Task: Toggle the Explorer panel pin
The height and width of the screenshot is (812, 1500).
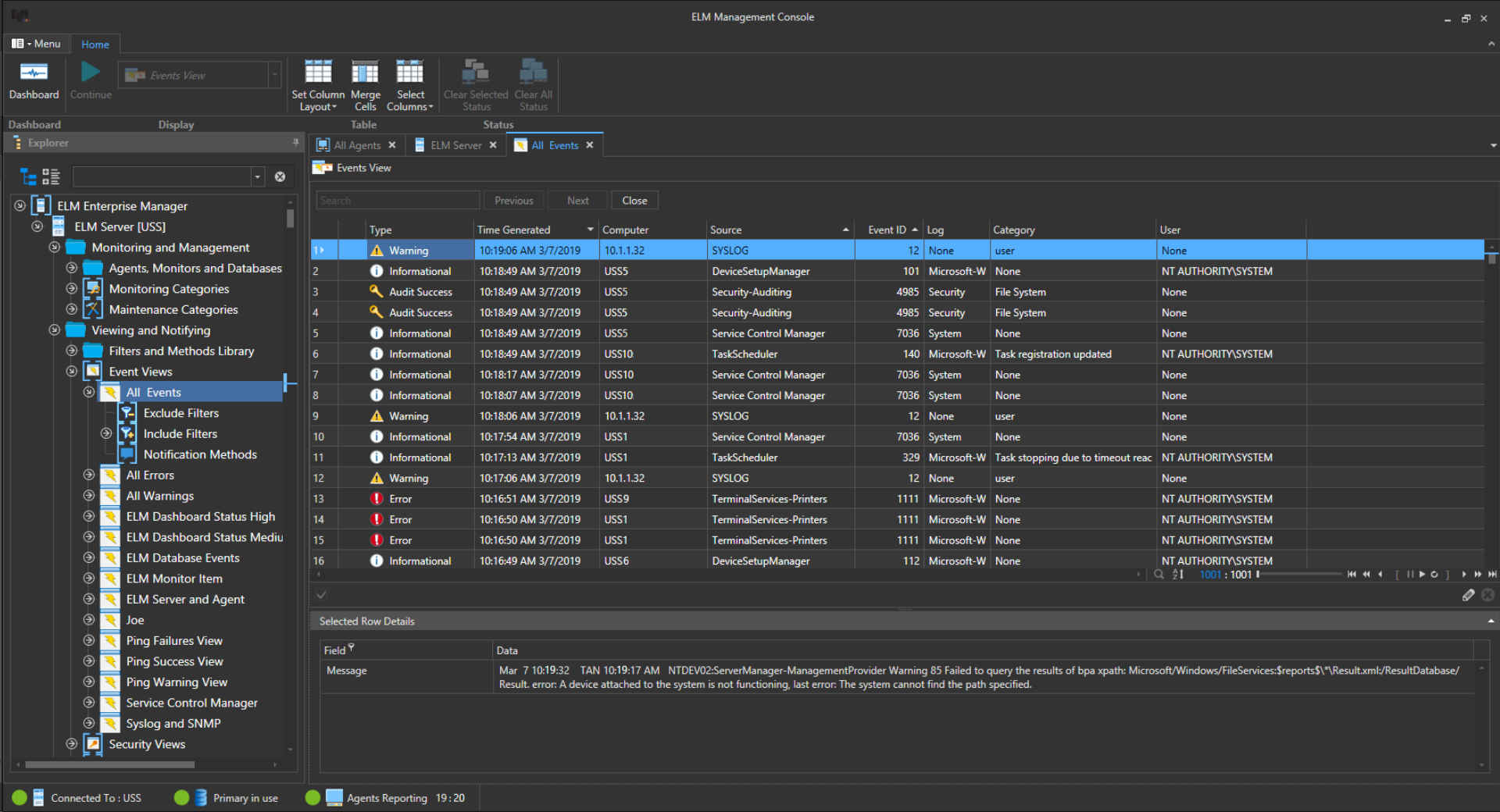Action: pyautogui.click(x=295, y=143)
